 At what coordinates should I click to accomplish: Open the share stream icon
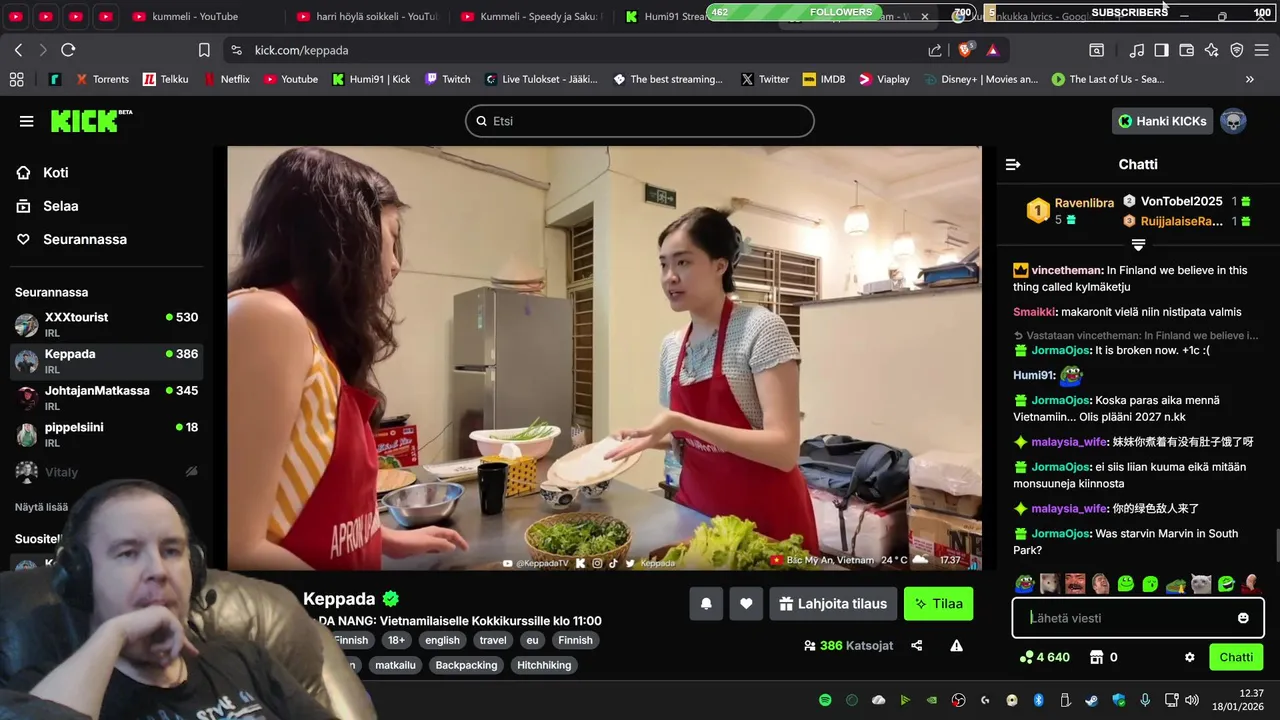point(916,646)
